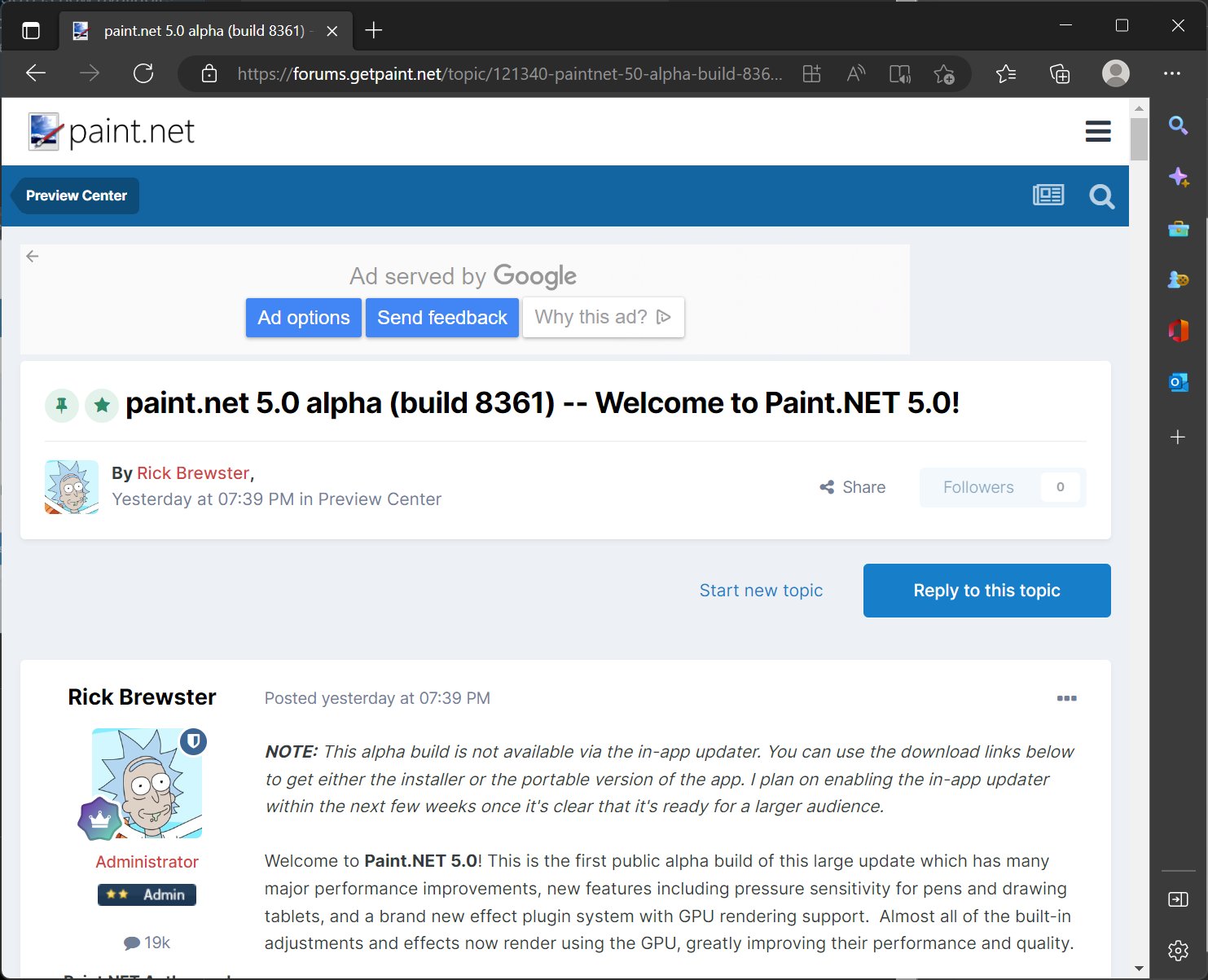Click the follower count 0

pos(1060,487)
